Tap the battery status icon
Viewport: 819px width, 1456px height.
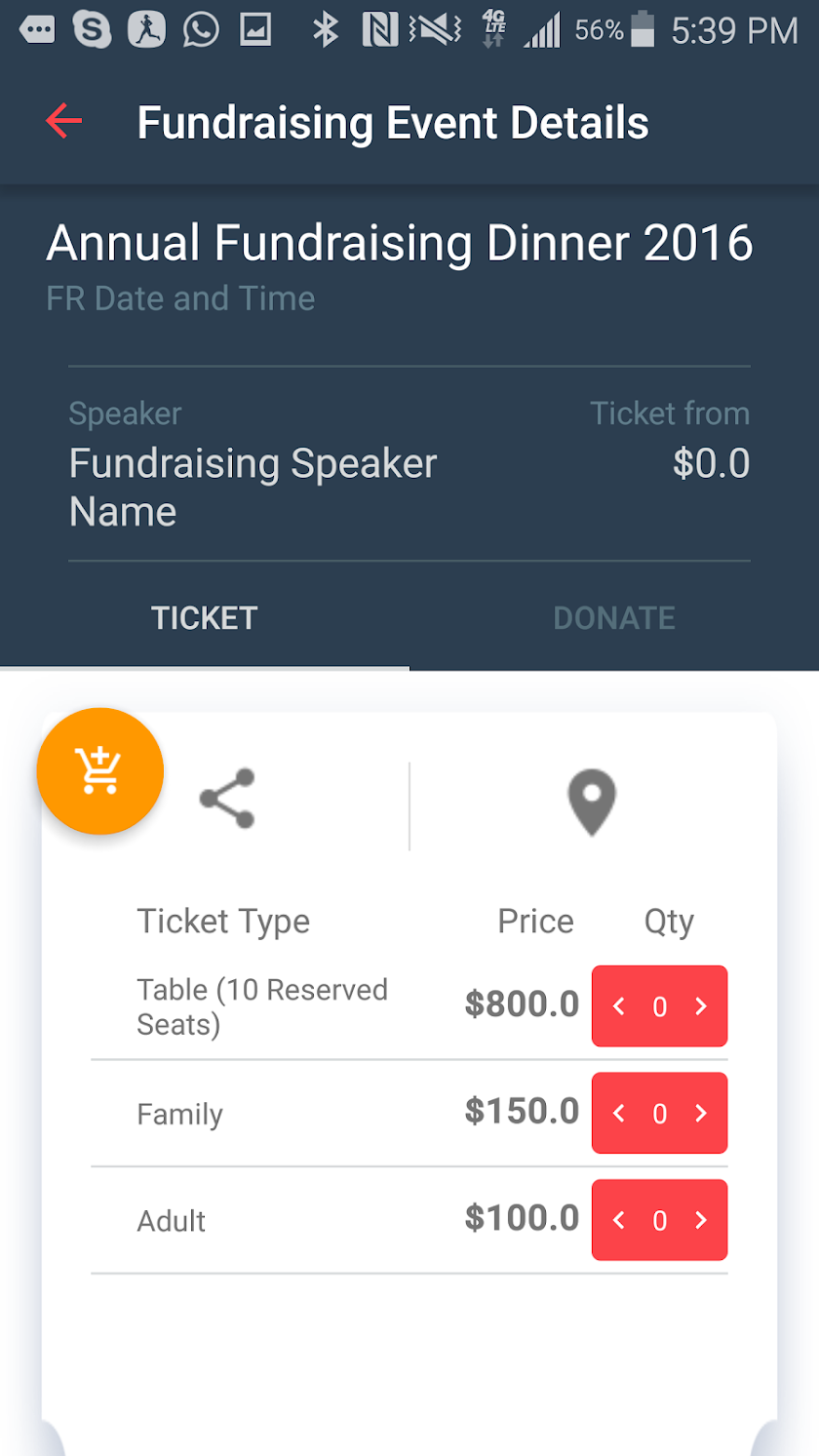click(x=643, y=30)
